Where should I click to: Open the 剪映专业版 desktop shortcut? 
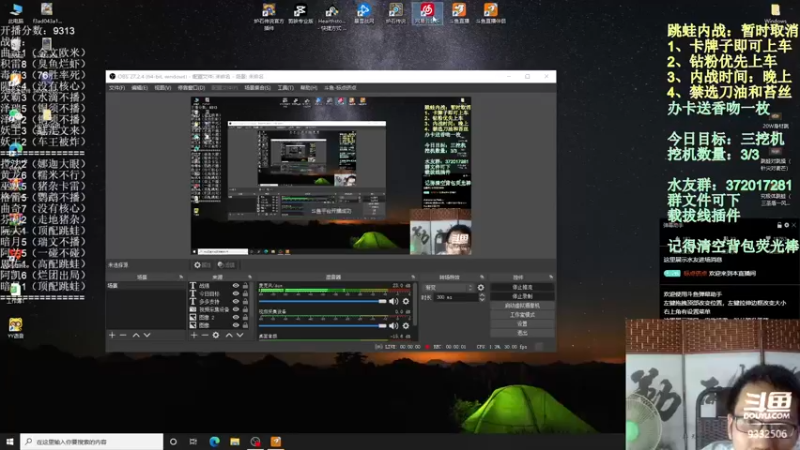300,14
